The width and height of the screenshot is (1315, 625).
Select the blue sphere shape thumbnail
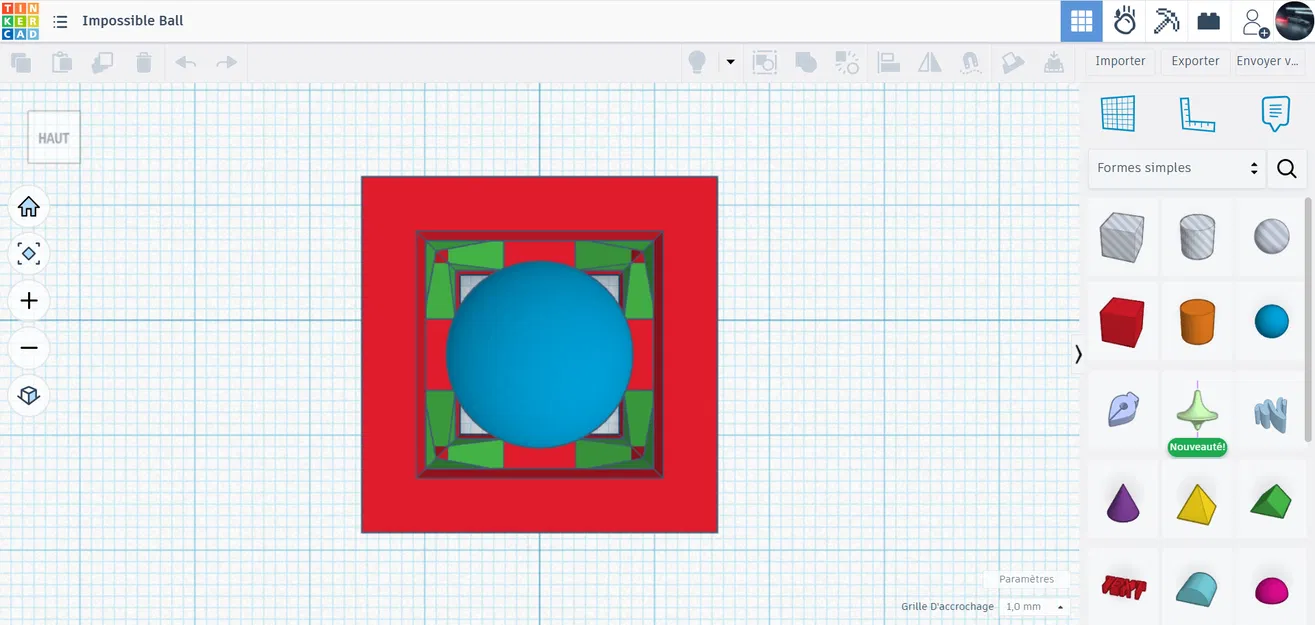tap(1270, 321)
